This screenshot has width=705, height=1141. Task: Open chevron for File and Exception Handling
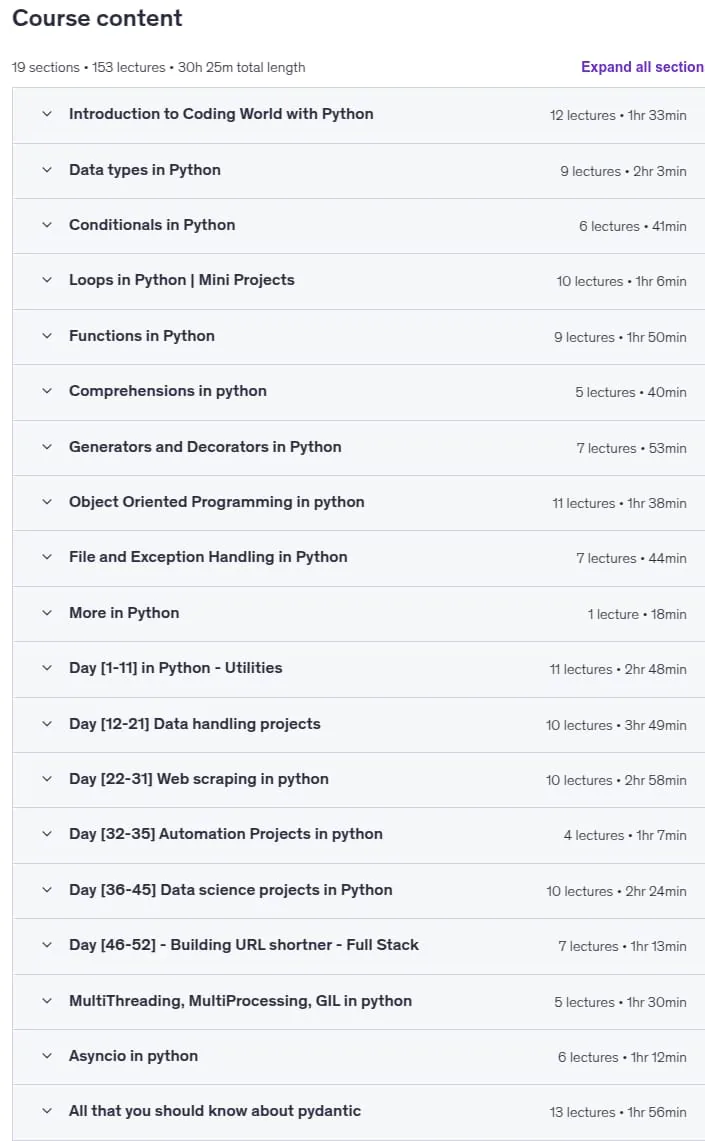47,557
